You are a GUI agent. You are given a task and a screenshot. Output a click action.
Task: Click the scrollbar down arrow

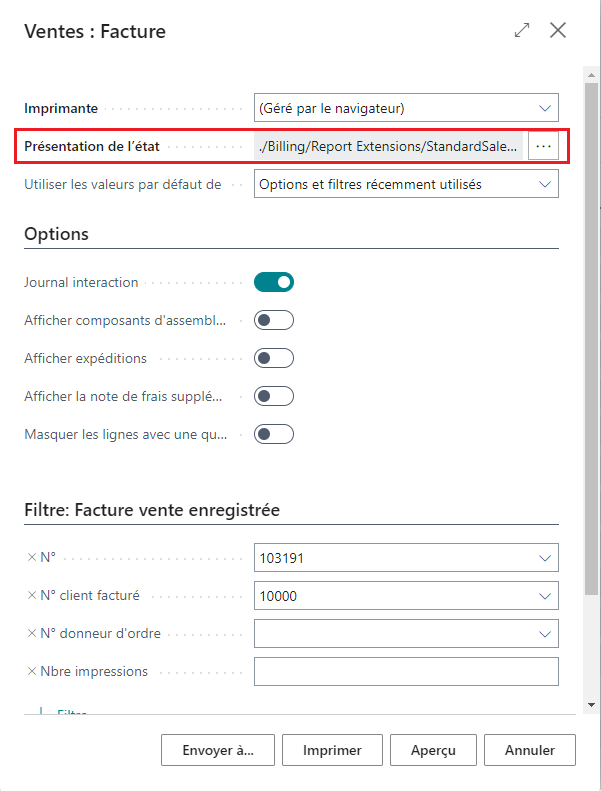click(592, 706)
